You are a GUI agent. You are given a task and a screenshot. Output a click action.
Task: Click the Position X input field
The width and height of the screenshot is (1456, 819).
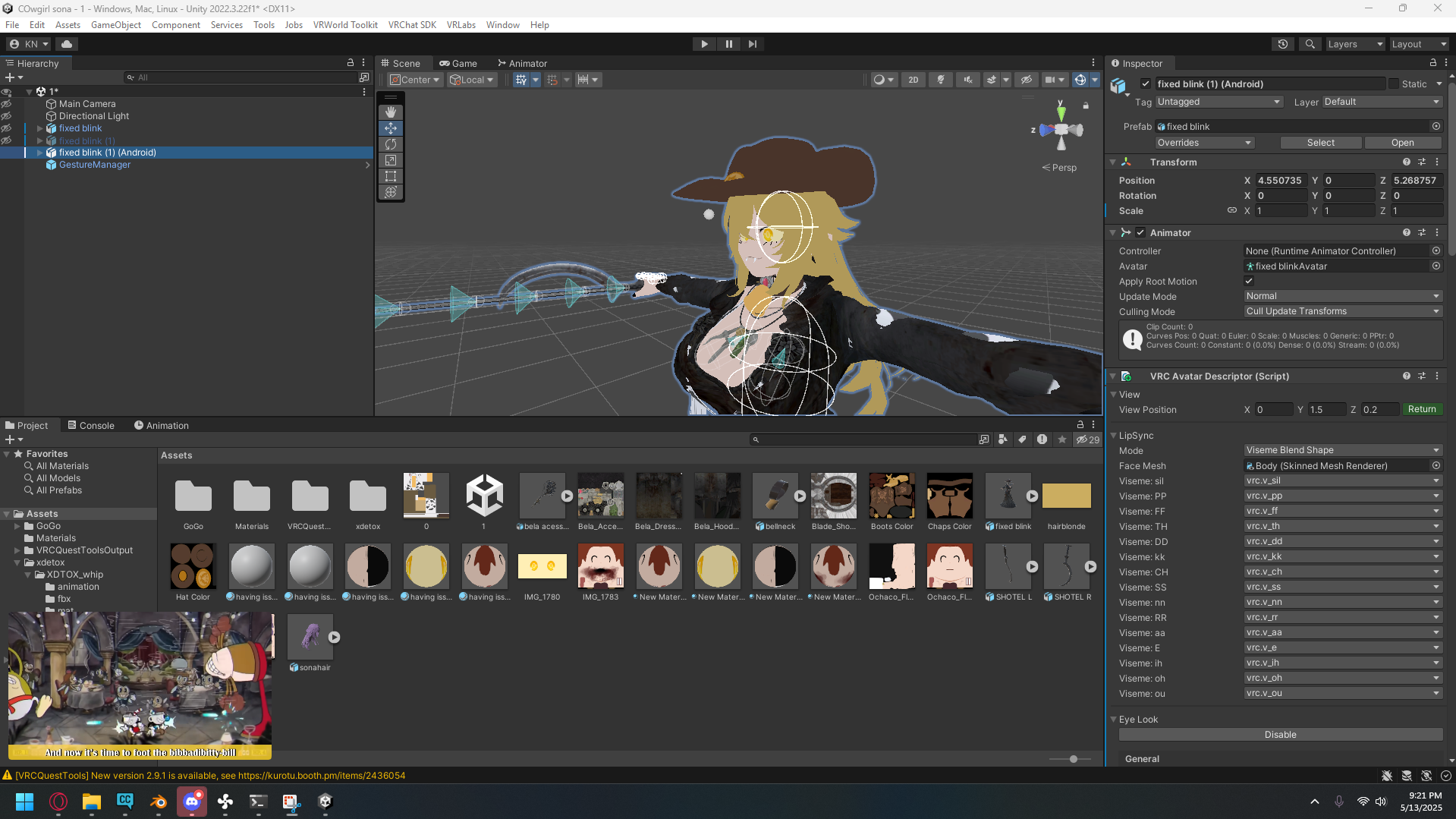pos(1281,181)
